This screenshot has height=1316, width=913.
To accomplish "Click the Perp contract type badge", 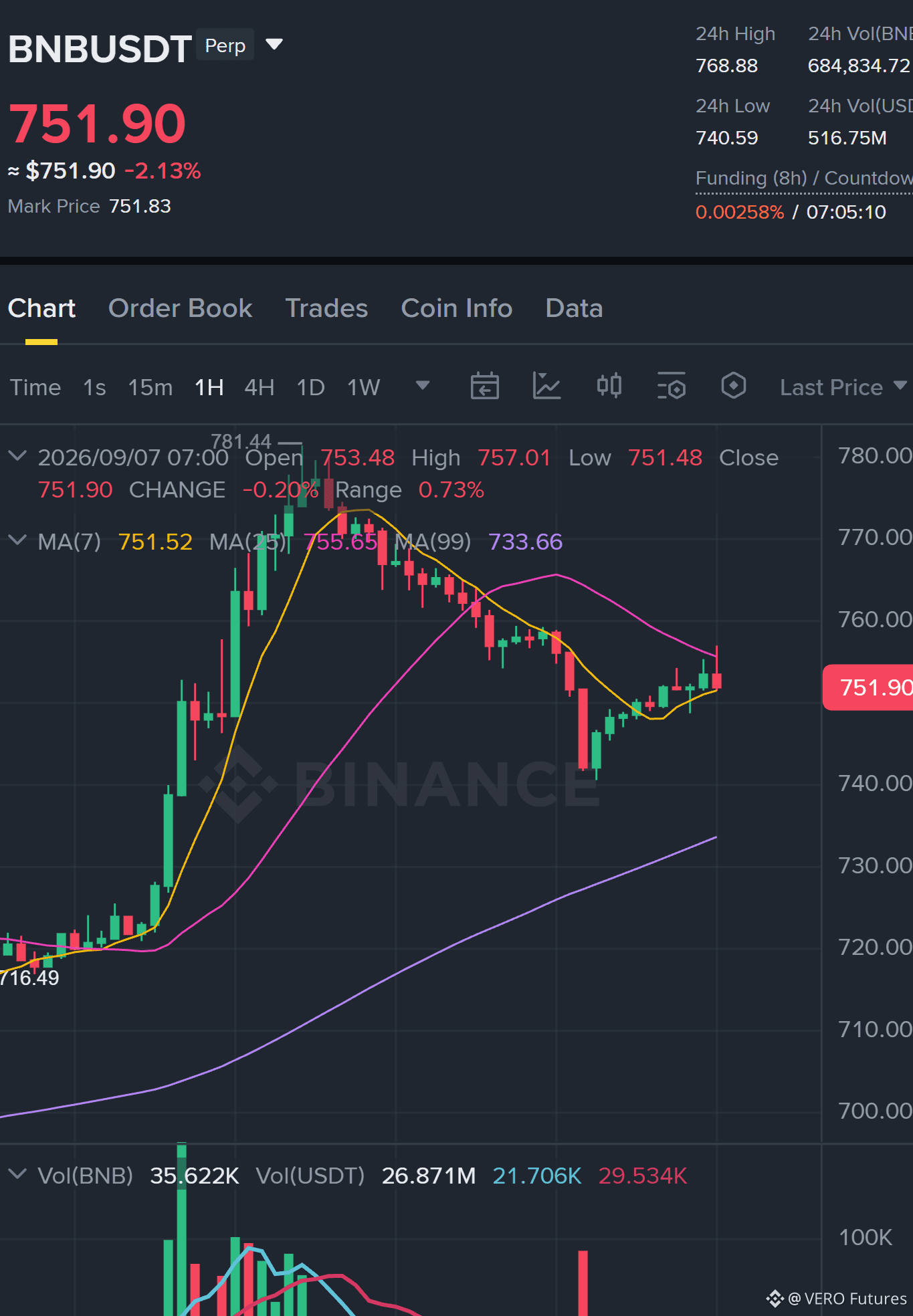I will click(225, 45).
